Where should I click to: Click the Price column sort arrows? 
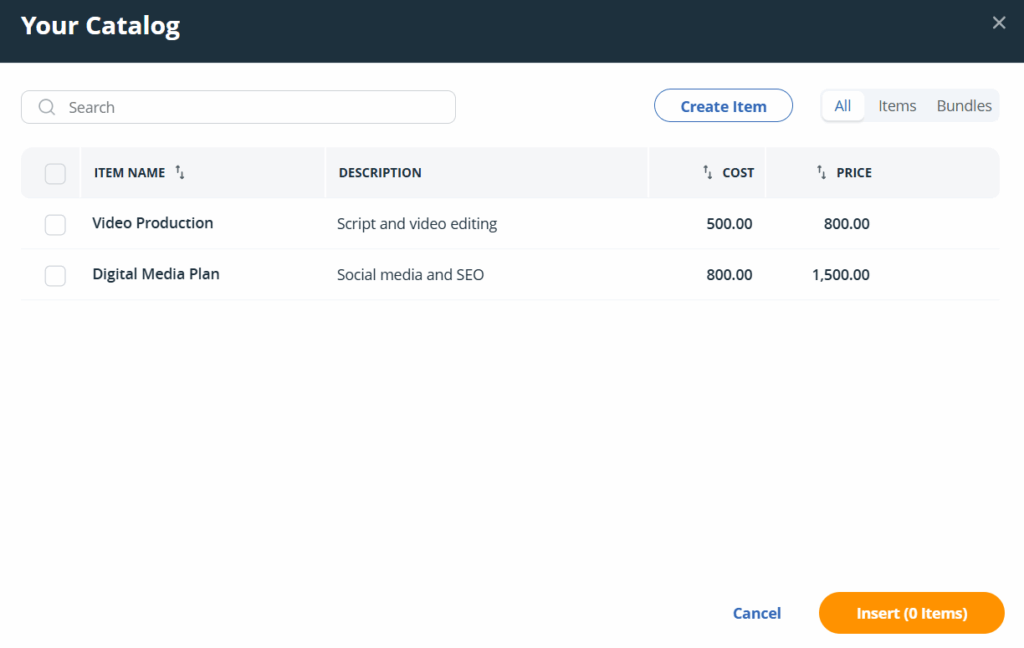point(822,172)
